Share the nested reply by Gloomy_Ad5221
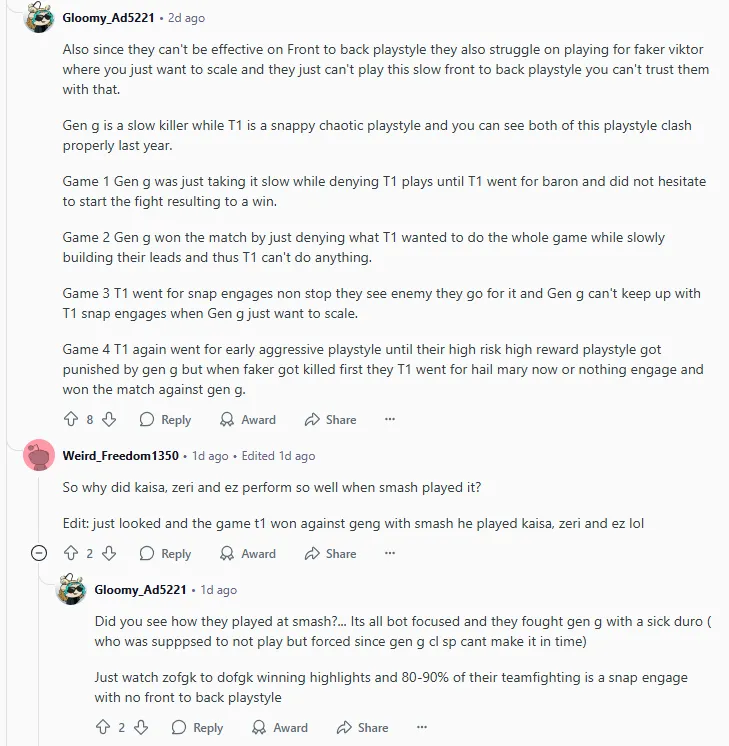The height and width of the screenshot is (746, 729). (362, 728)
